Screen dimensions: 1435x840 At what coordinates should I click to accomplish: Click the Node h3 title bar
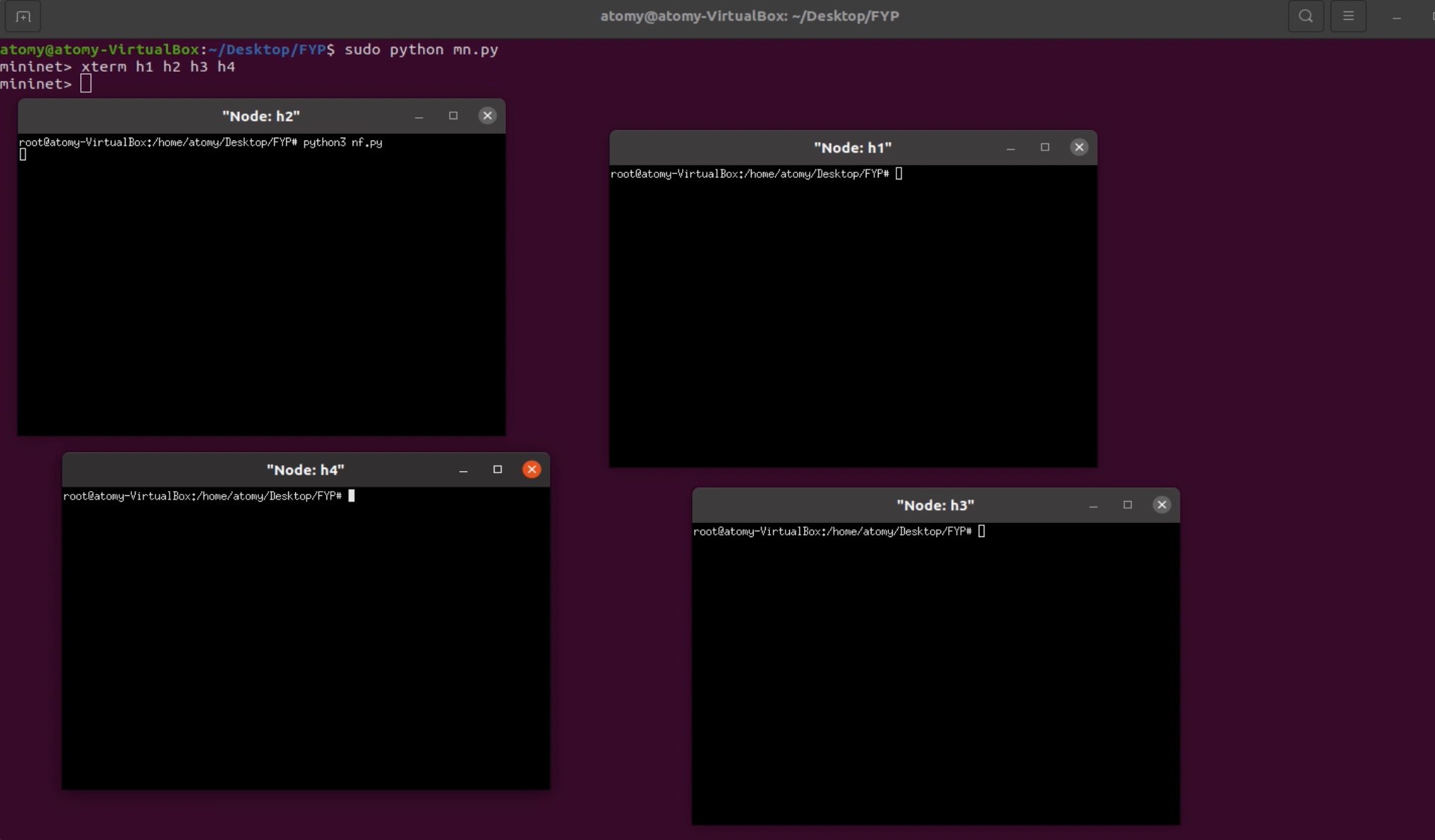click(934, 505)
